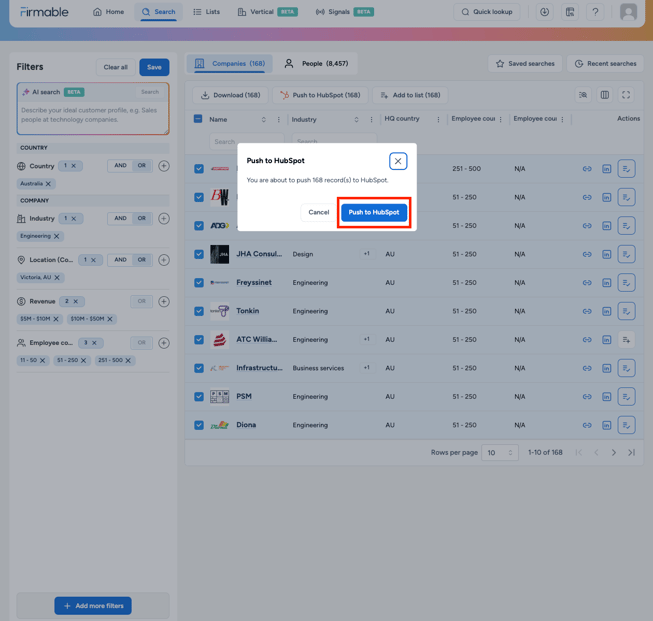Uncheck the Freyssinet row checkbox
Viewport: 653px width, 621px height.
pyautogui.click(x=199, y=282)
